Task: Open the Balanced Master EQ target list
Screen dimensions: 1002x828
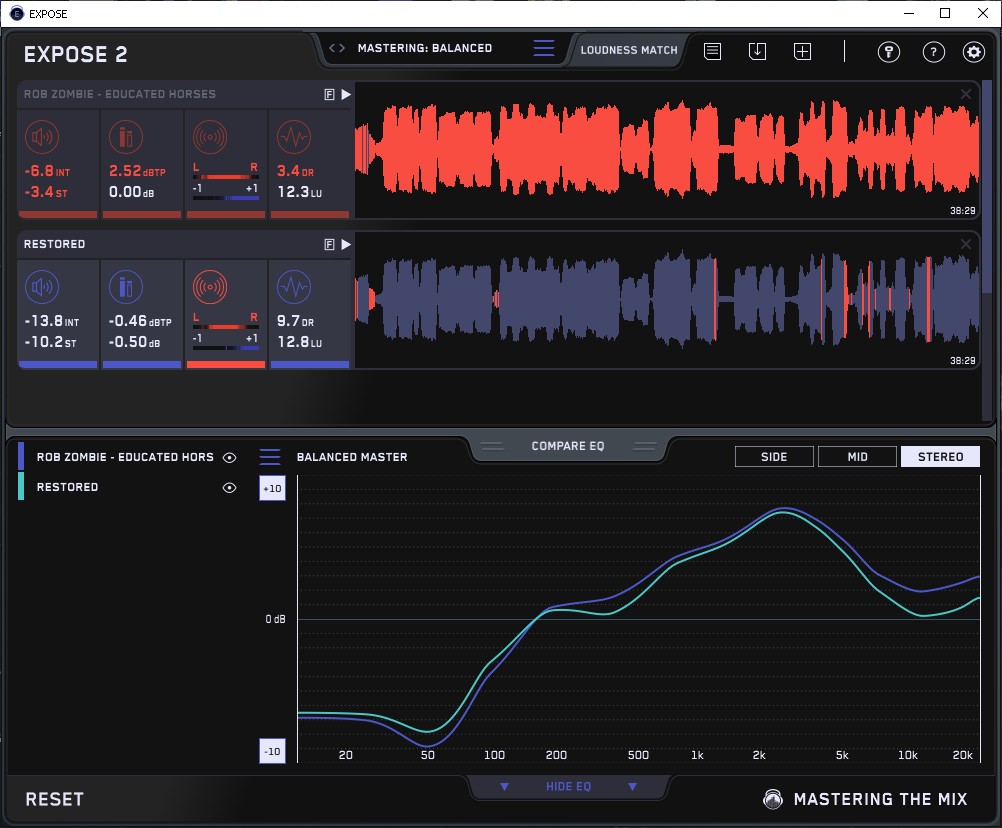Action: [270, 457]
